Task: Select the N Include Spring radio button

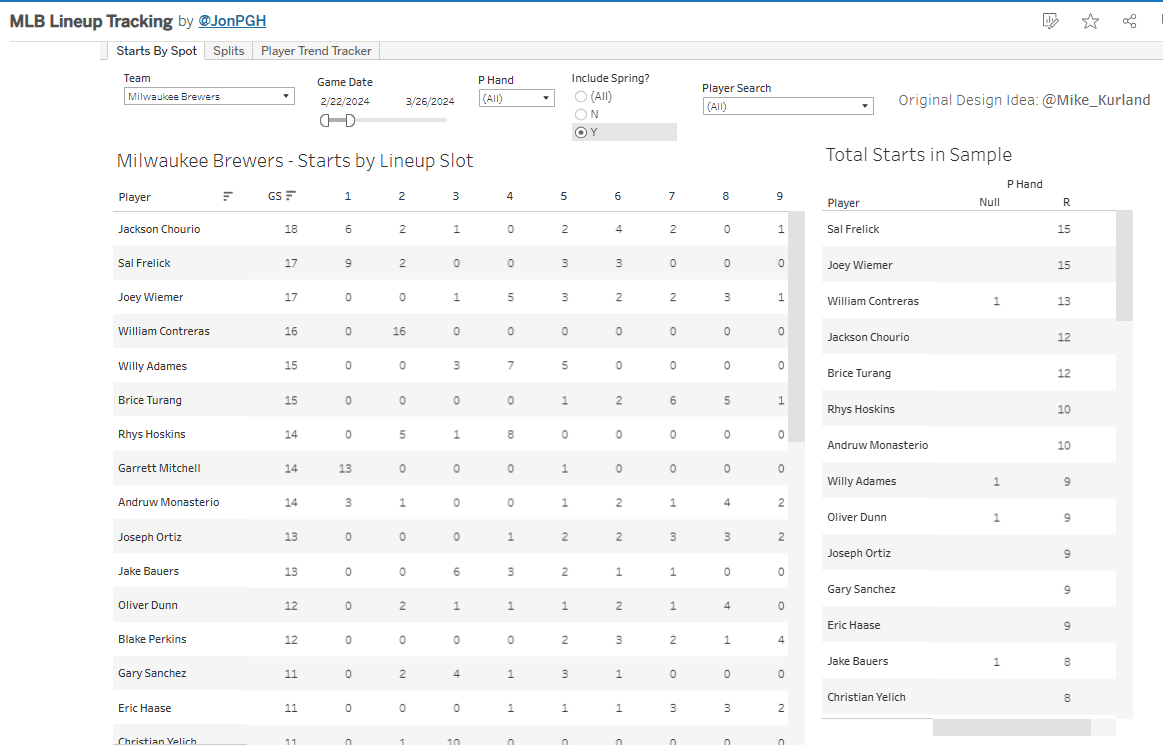Action: pos(581,114)
